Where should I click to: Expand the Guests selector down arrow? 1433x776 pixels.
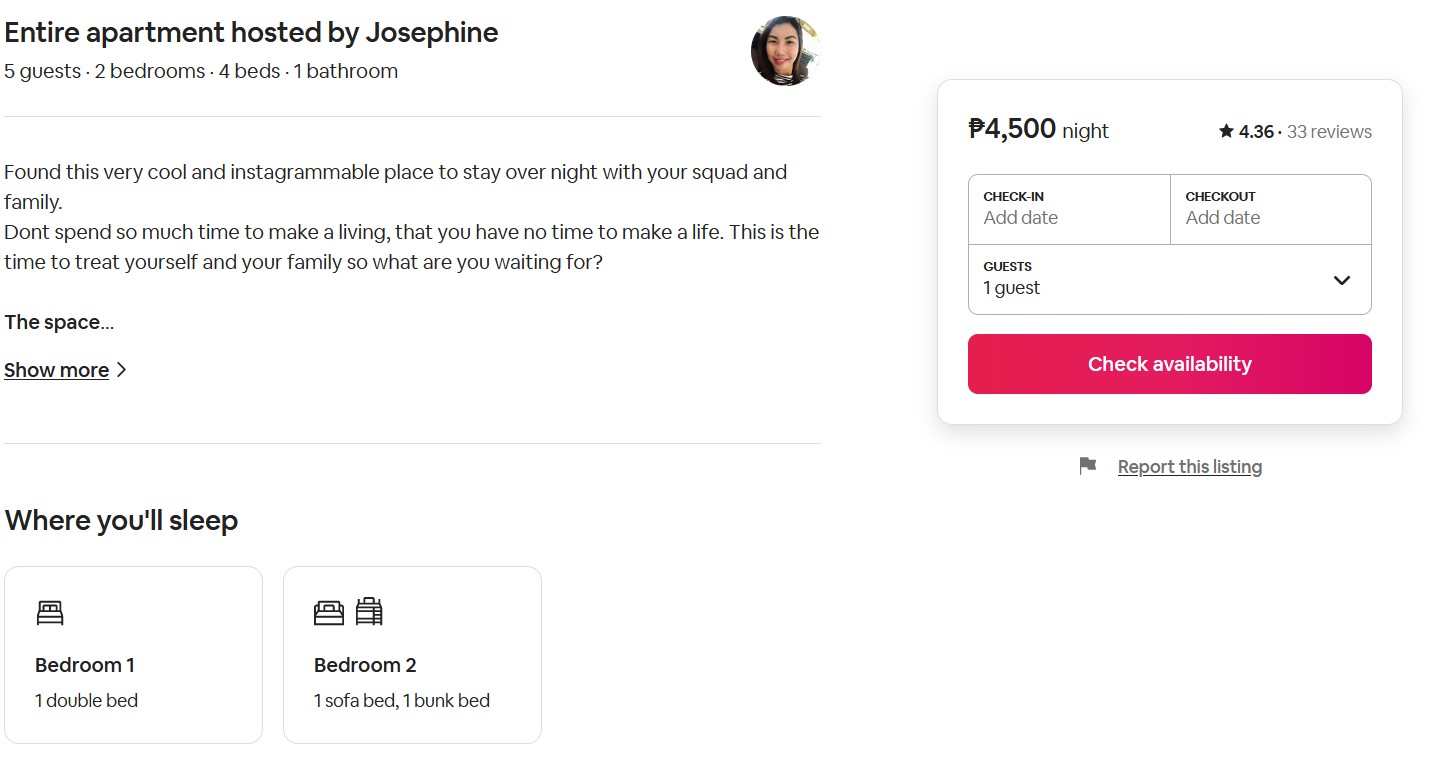[1342, 280]
